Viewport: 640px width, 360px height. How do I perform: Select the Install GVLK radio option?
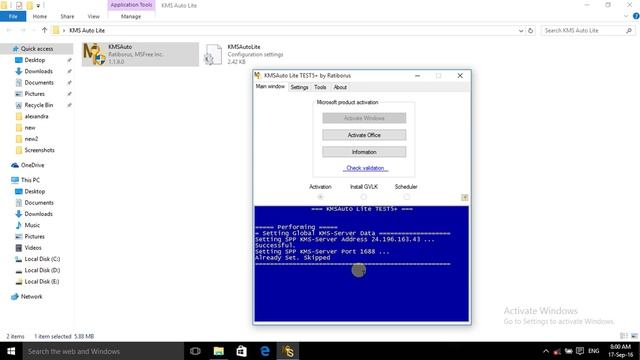pos(363,197)
